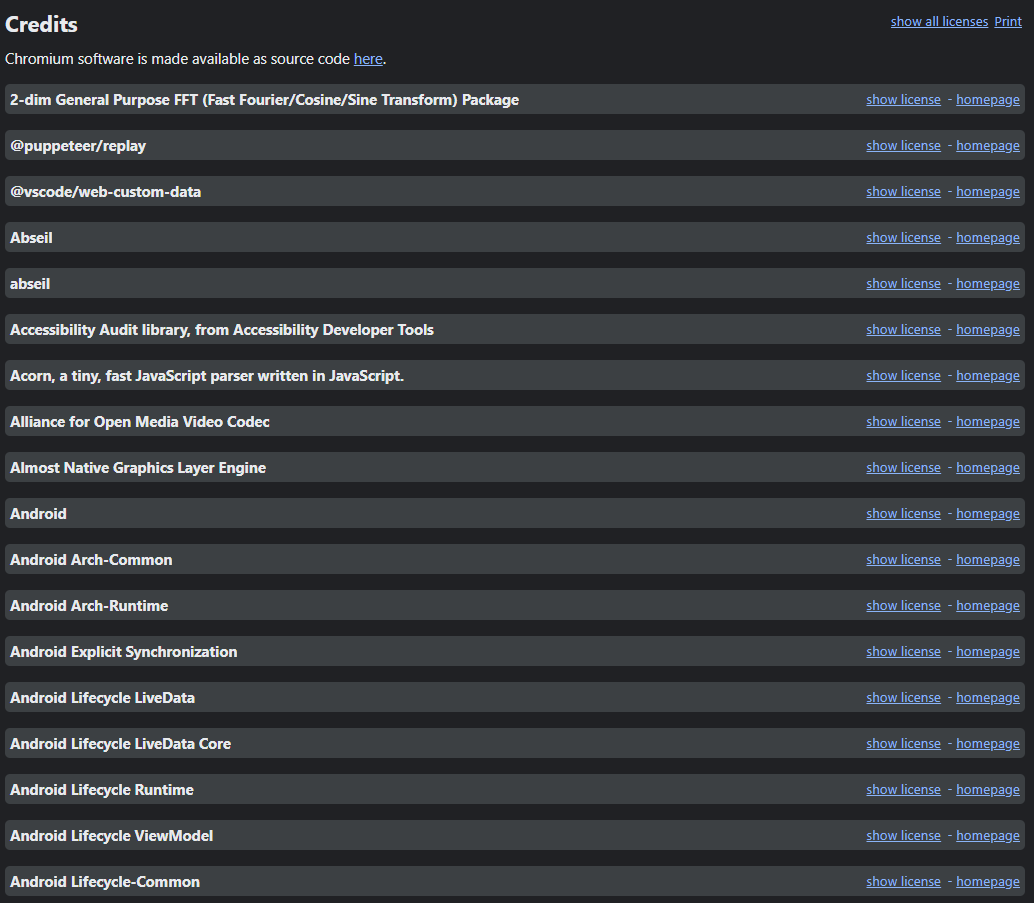Image resolution: width=1034 pixels, height=903 pixels.
Task: Click the '@puppeteer/replay' entry title
Action: (x=78, y=146)
